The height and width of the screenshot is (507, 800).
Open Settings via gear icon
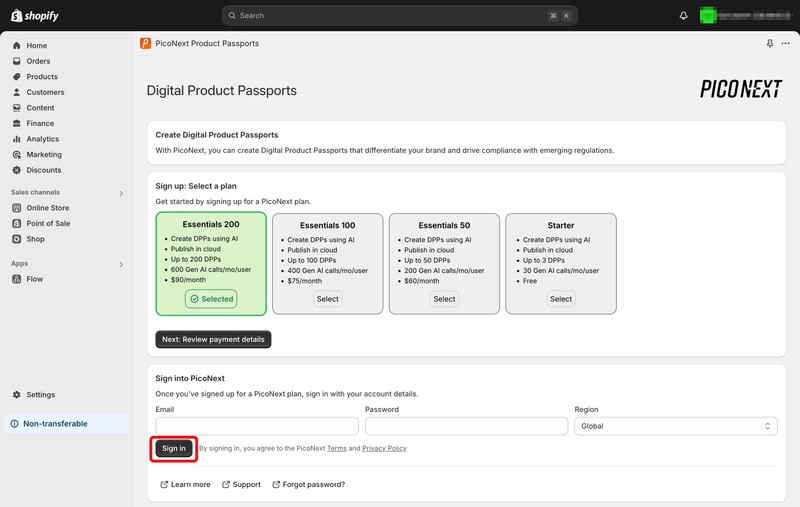click(17, 395)
